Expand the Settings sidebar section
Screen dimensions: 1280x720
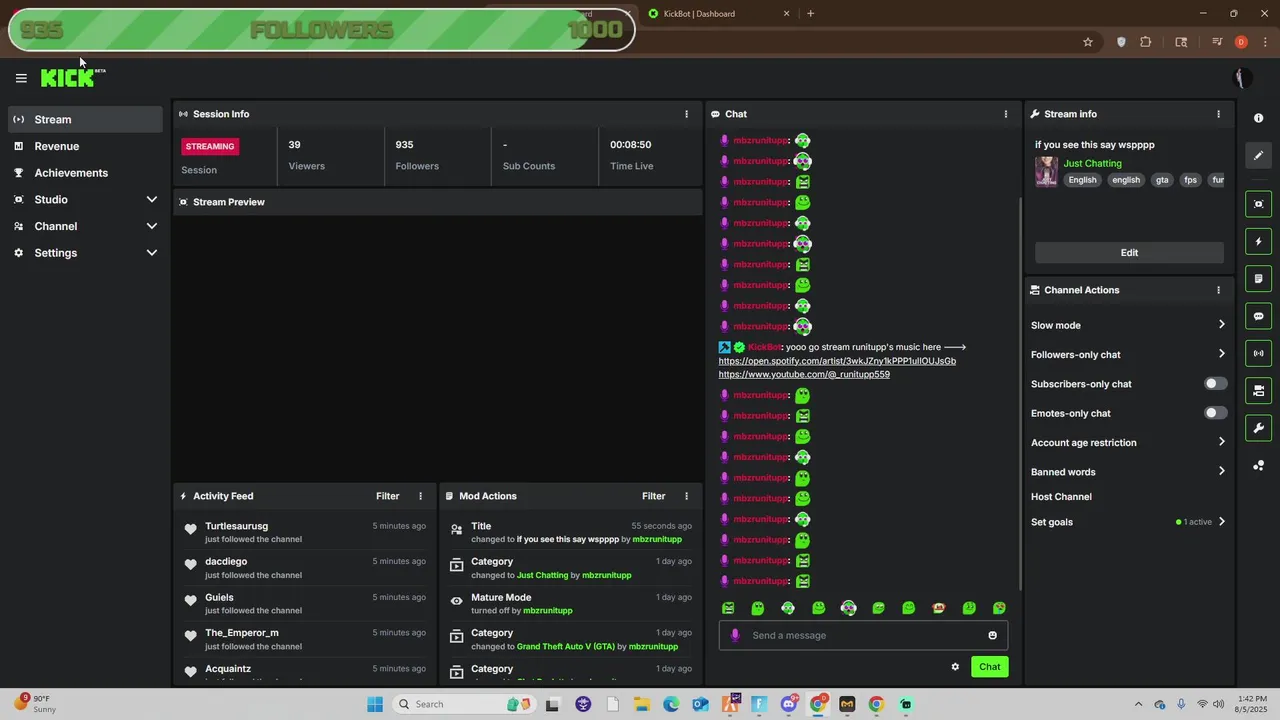point(85,253)
